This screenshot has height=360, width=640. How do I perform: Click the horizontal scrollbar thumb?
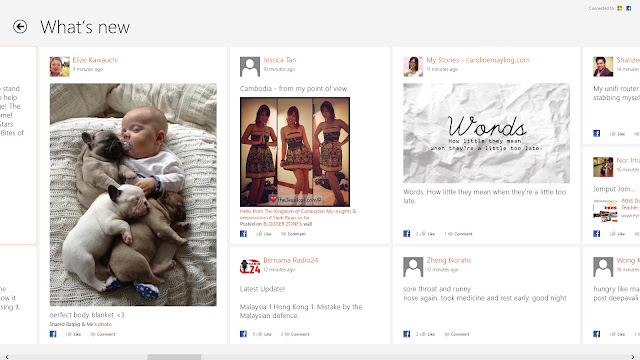tap(174, 357)
